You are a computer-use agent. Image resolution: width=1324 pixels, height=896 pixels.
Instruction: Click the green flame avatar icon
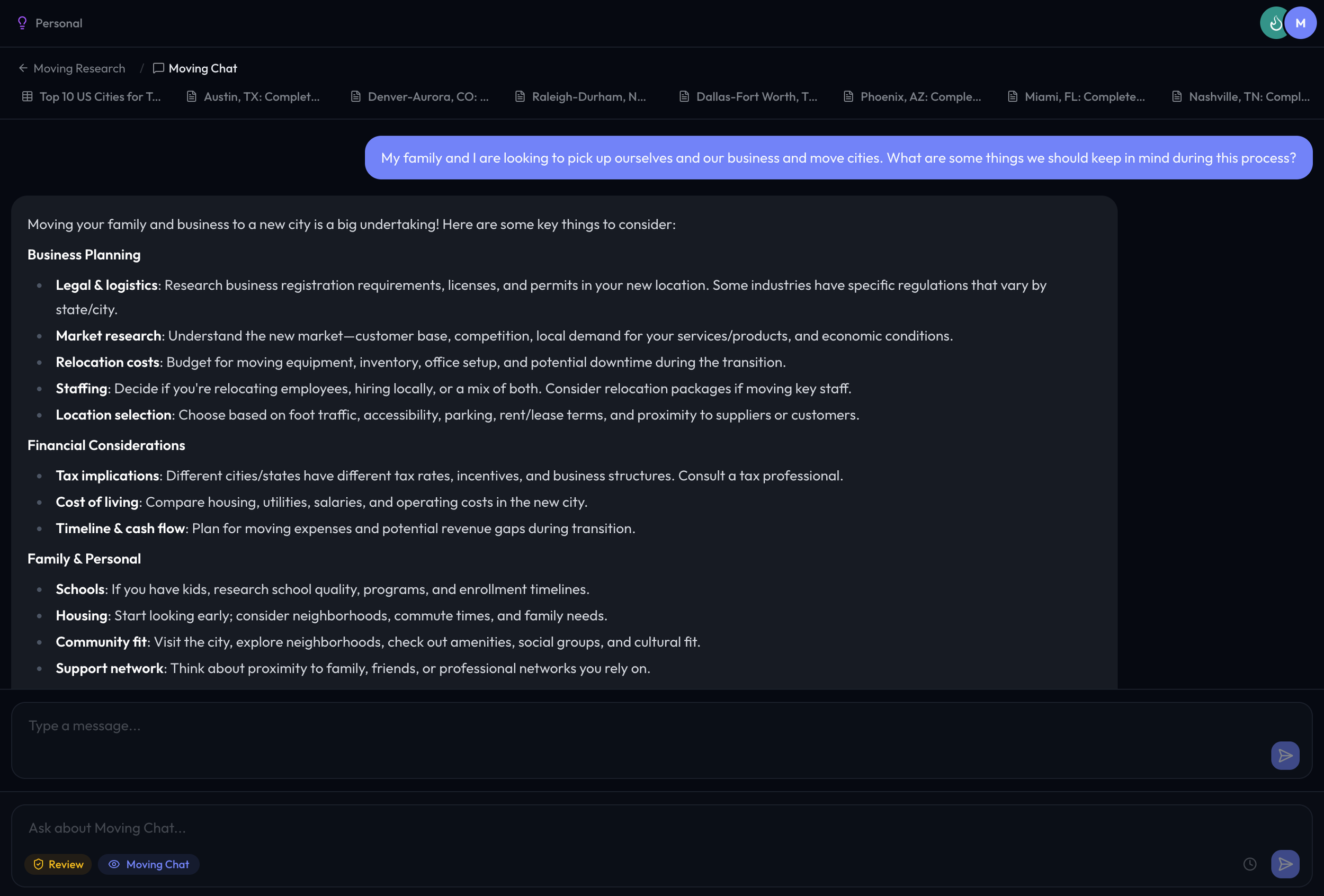click(1274, 23)
